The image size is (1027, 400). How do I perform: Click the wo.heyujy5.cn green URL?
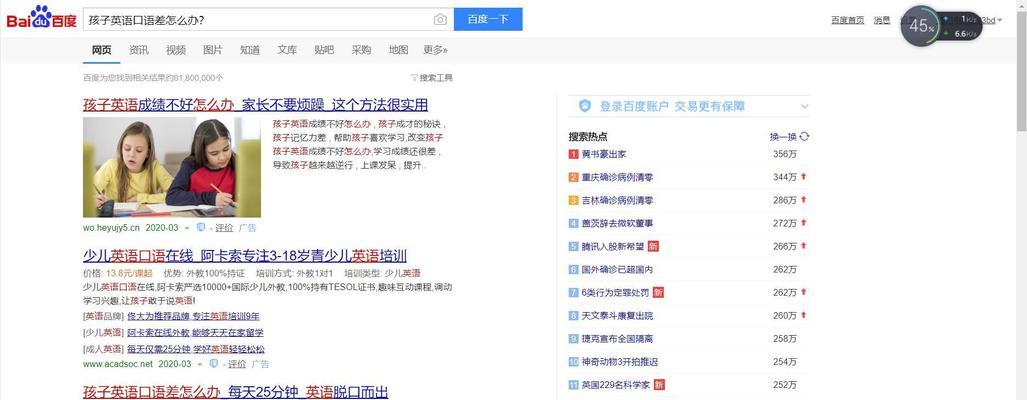point(111,228)
